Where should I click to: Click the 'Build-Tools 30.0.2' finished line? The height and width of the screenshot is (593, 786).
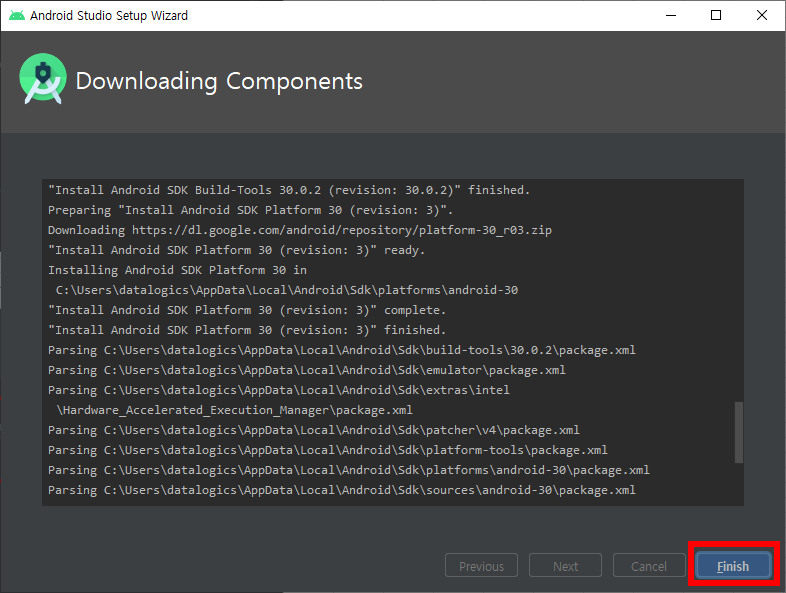[x=289, y=190]
